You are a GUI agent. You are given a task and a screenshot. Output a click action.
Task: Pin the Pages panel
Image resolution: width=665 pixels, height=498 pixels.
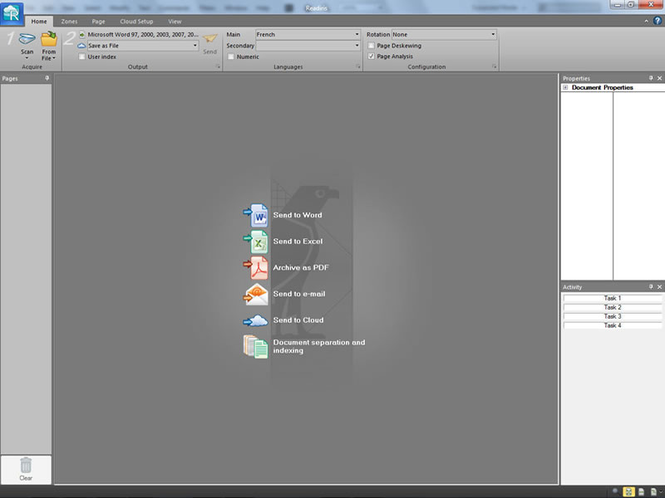(x=47, y=78)
